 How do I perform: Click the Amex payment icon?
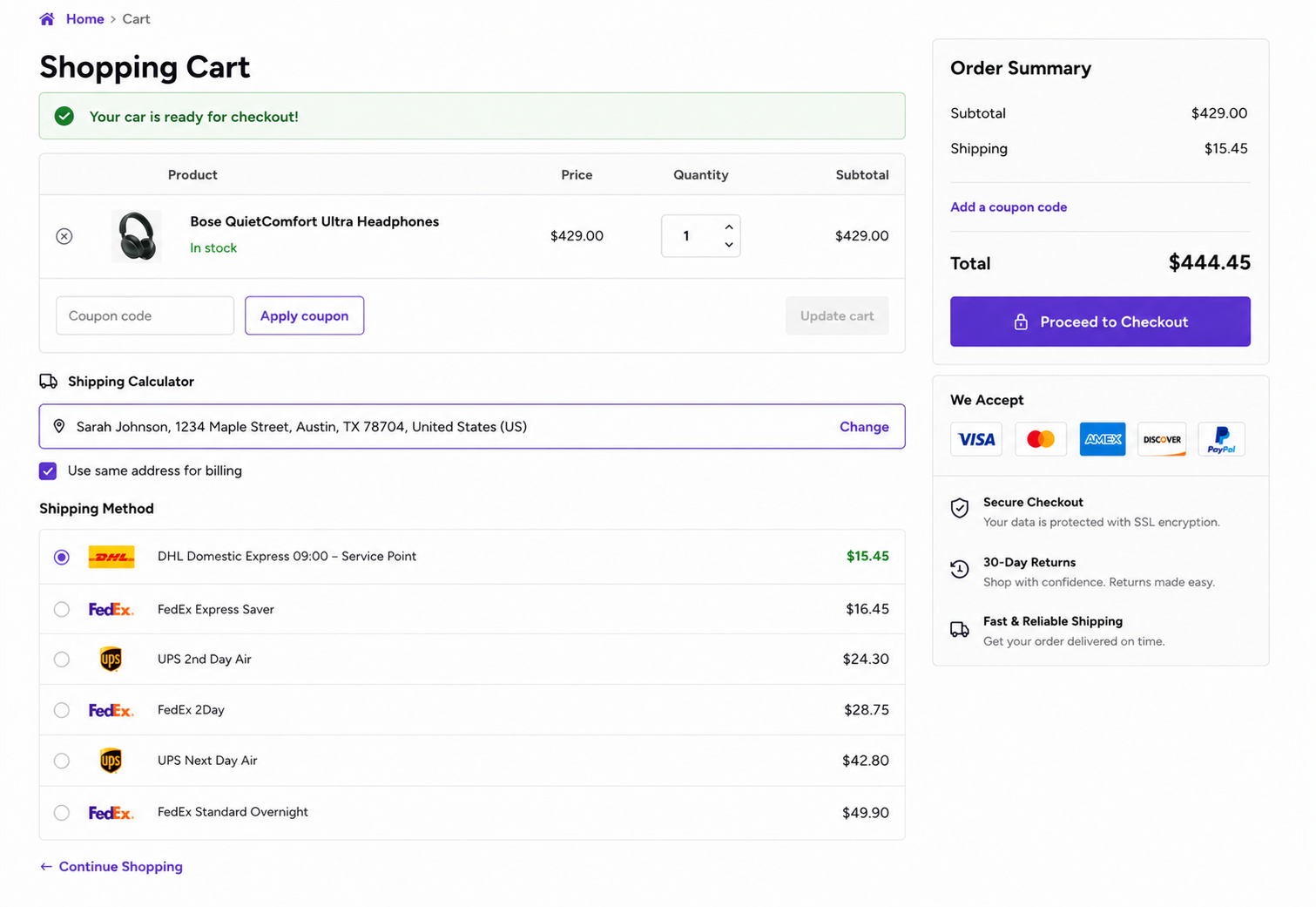(x=1103, y=439)
